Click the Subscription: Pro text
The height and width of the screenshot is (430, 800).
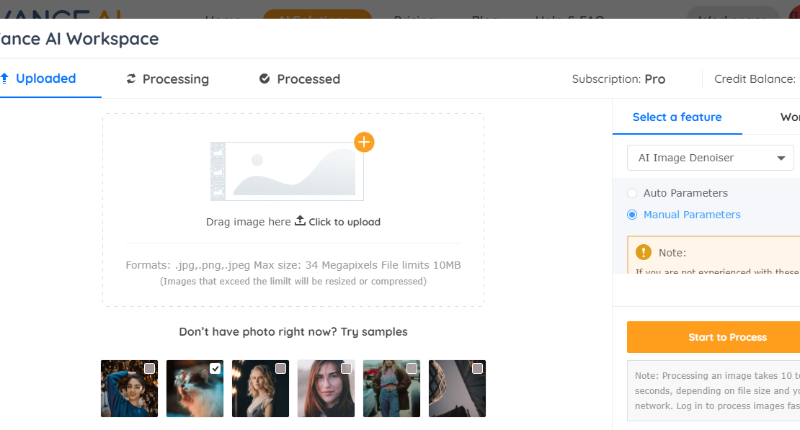tap(618, 79)
